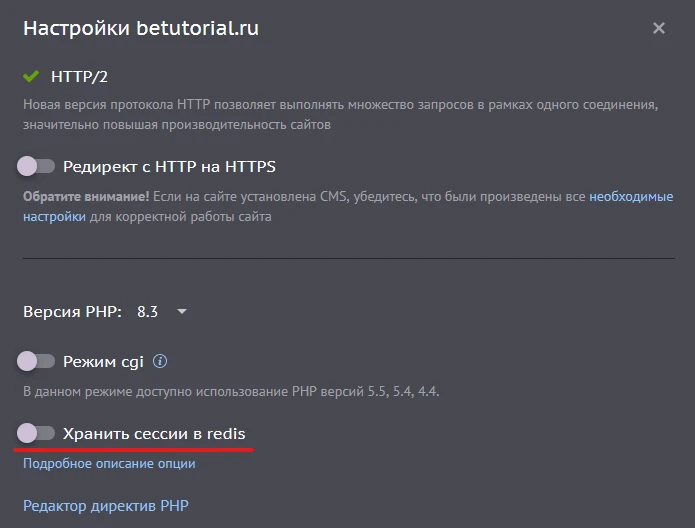Screen dimensions: 695x528
Task: Open the Подробное описание опции link
Action: pyautogui.click(x=109, y=464)
